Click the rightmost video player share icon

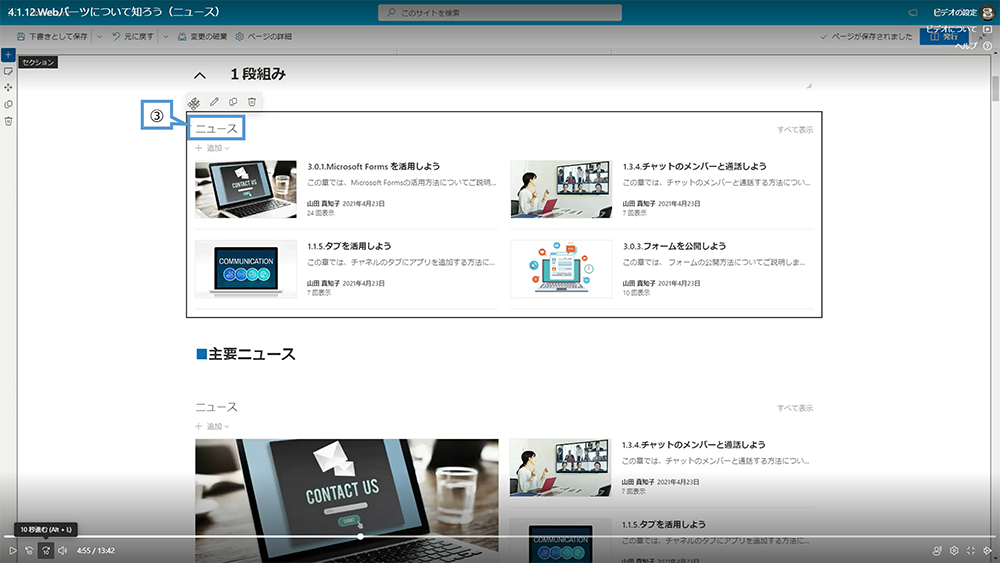coord(987,550)
